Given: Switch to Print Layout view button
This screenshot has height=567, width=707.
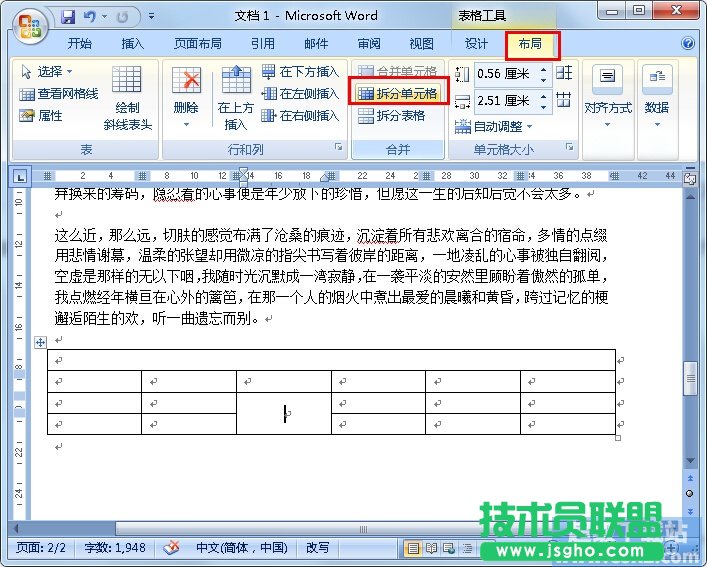Looking at the screenshot, I should coord(412,548).
